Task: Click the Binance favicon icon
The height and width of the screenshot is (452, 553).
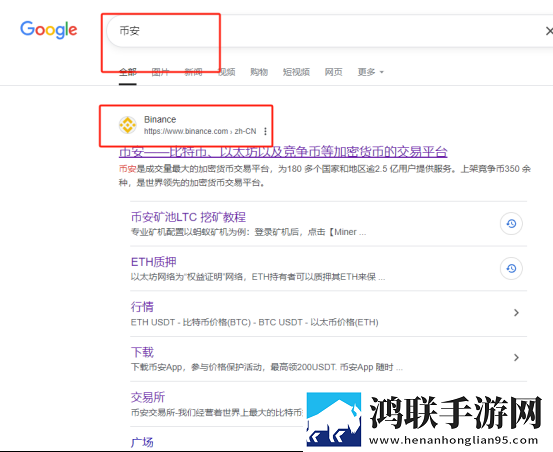Action: (x=127, y=125)
